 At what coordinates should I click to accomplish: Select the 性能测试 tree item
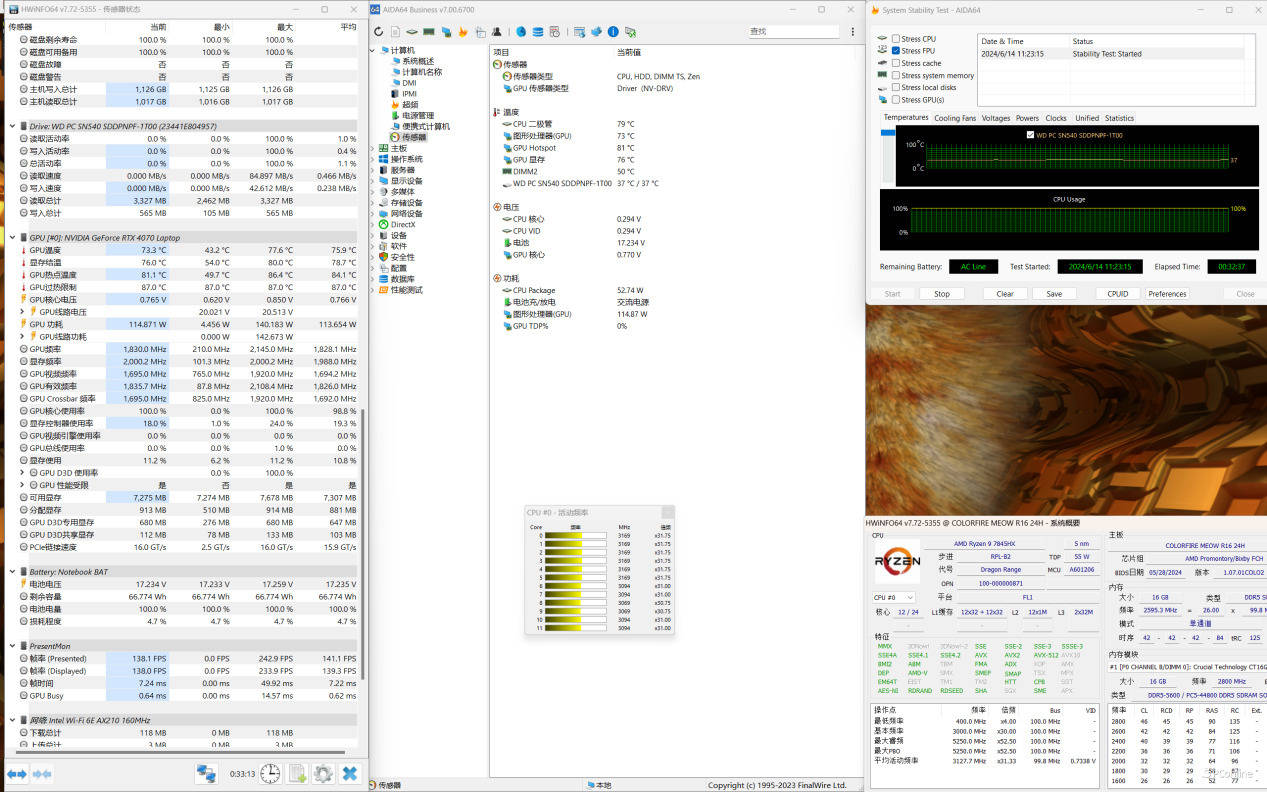click(406, 290)
